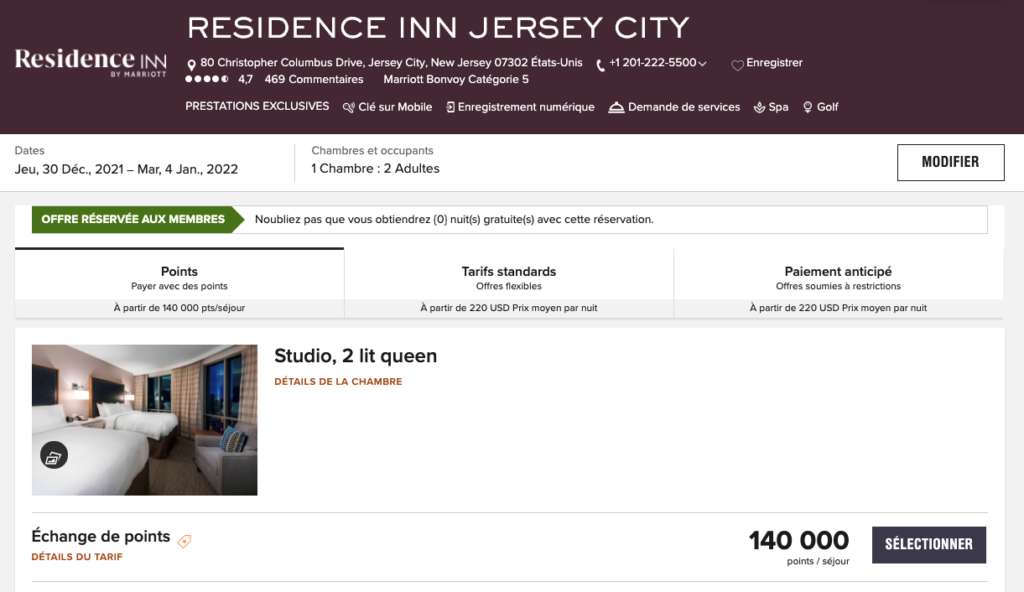
Task: Click the Golf icon
Action: point(808,108)
